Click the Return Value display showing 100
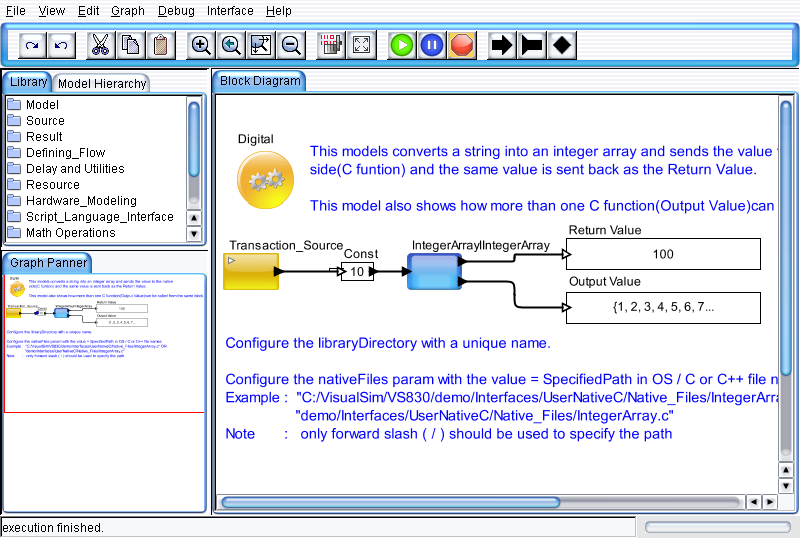 click(663, 254)
